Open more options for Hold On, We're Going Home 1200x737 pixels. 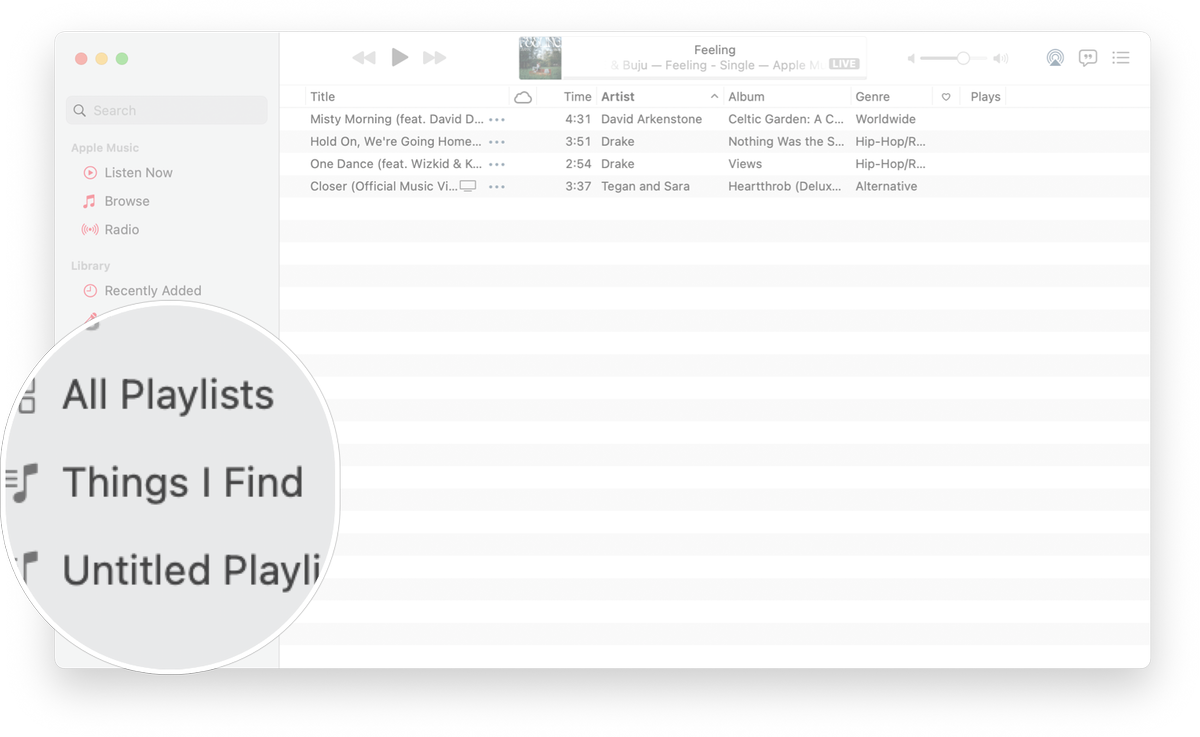click(496, 141)
